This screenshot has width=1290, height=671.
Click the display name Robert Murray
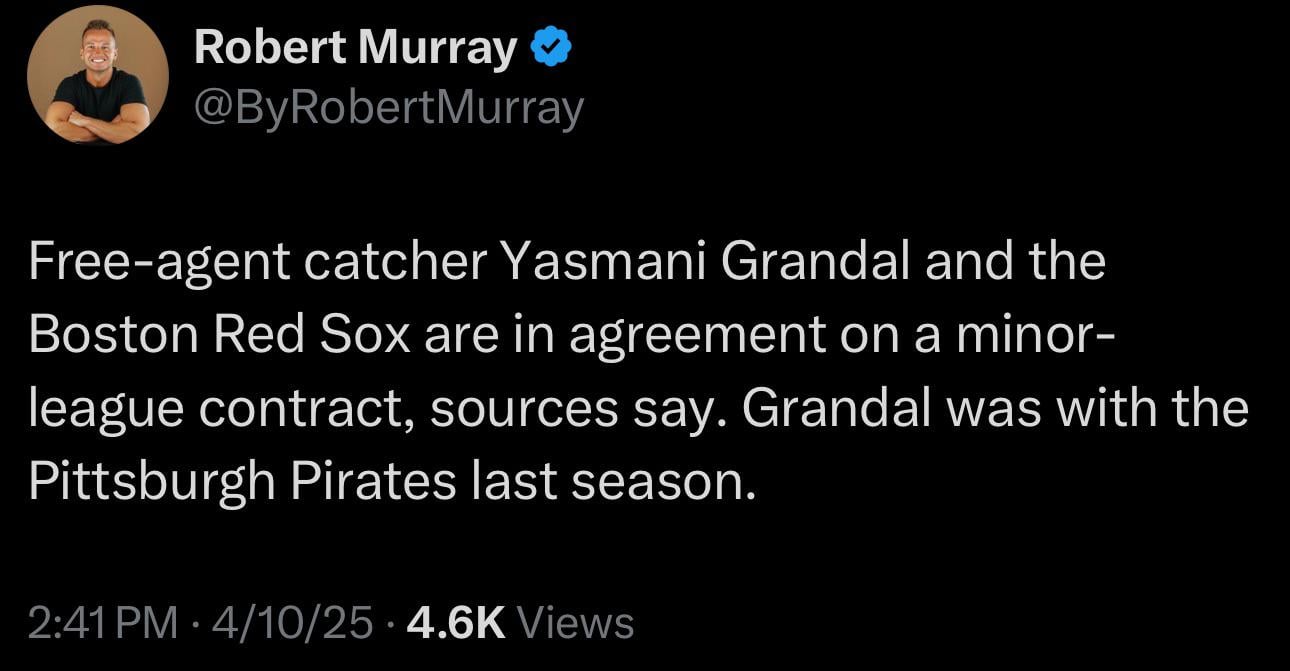[355, 44]
